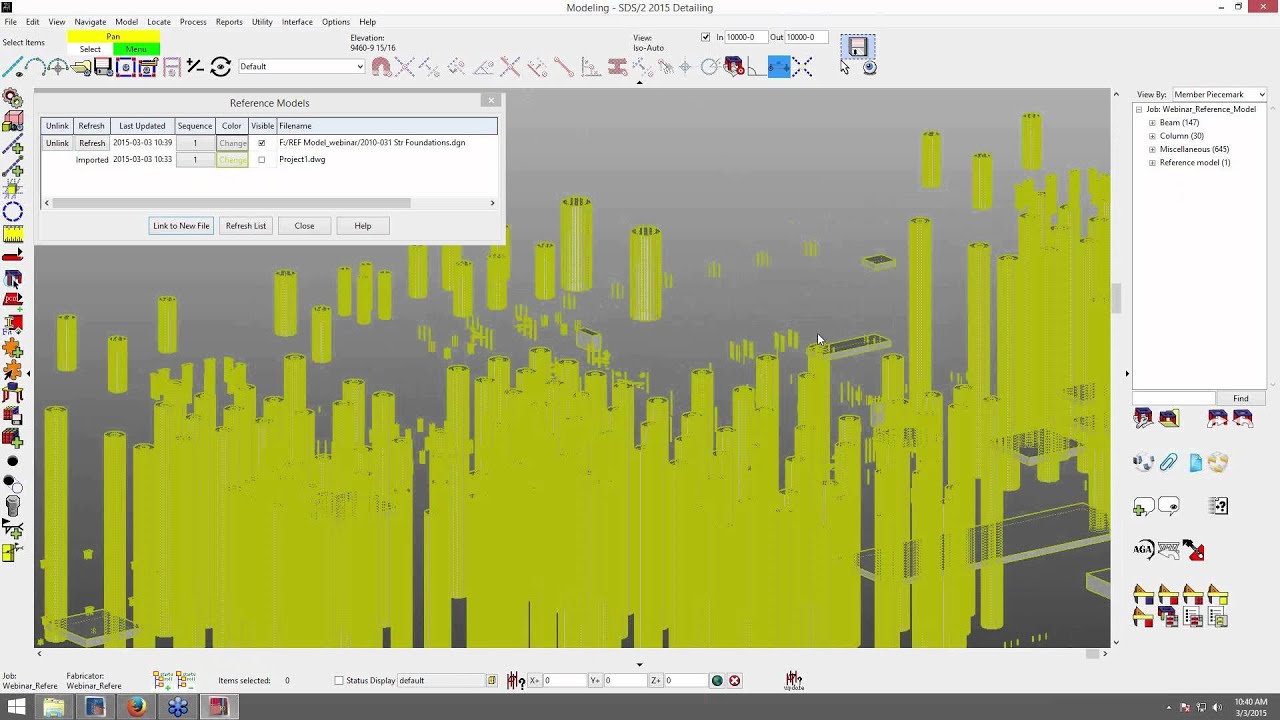Expand the Beam (147) tree node
The height and width of the screenshot is (720, 1280).
[1152, 123]
